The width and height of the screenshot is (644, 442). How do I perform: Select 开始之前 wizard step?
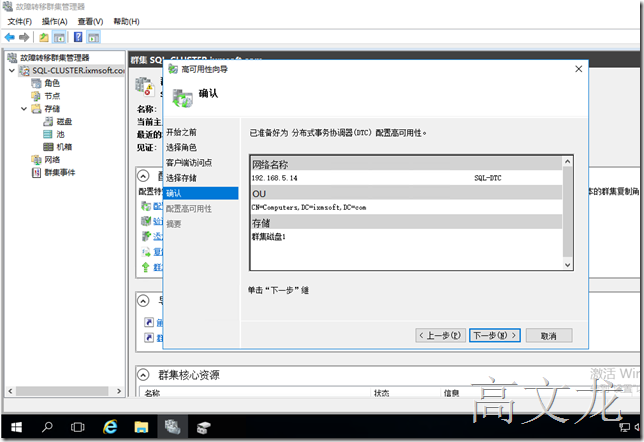click(181, 132)
